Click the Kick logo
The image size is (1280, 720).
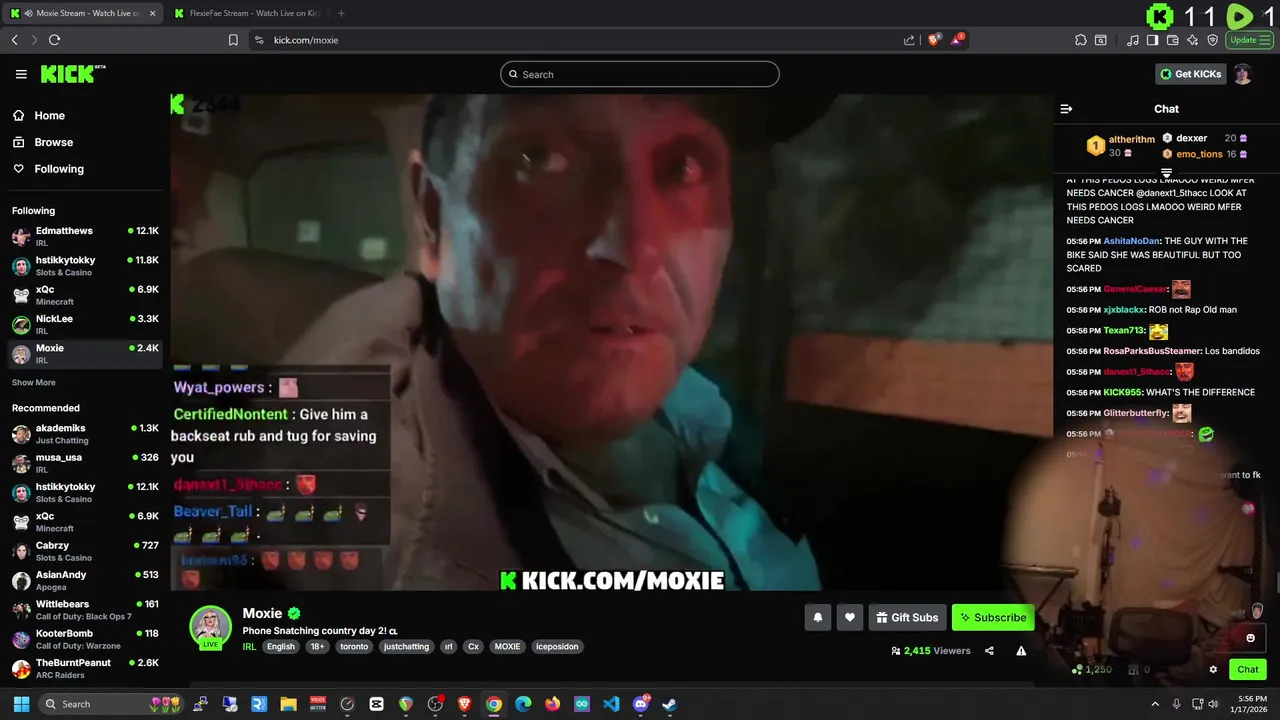[x=73, y=74]
